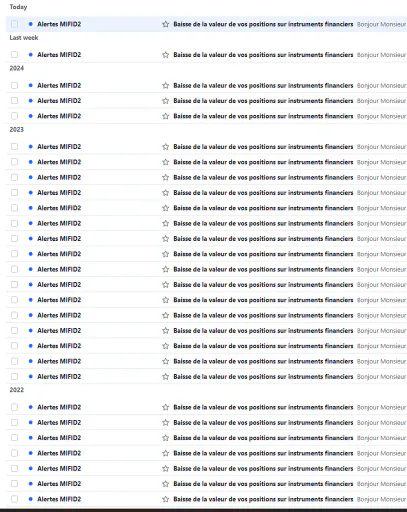Screen dimensions: 407x512
Task: Select the first 2024 email's checkbox
Action: coord(14,85)
